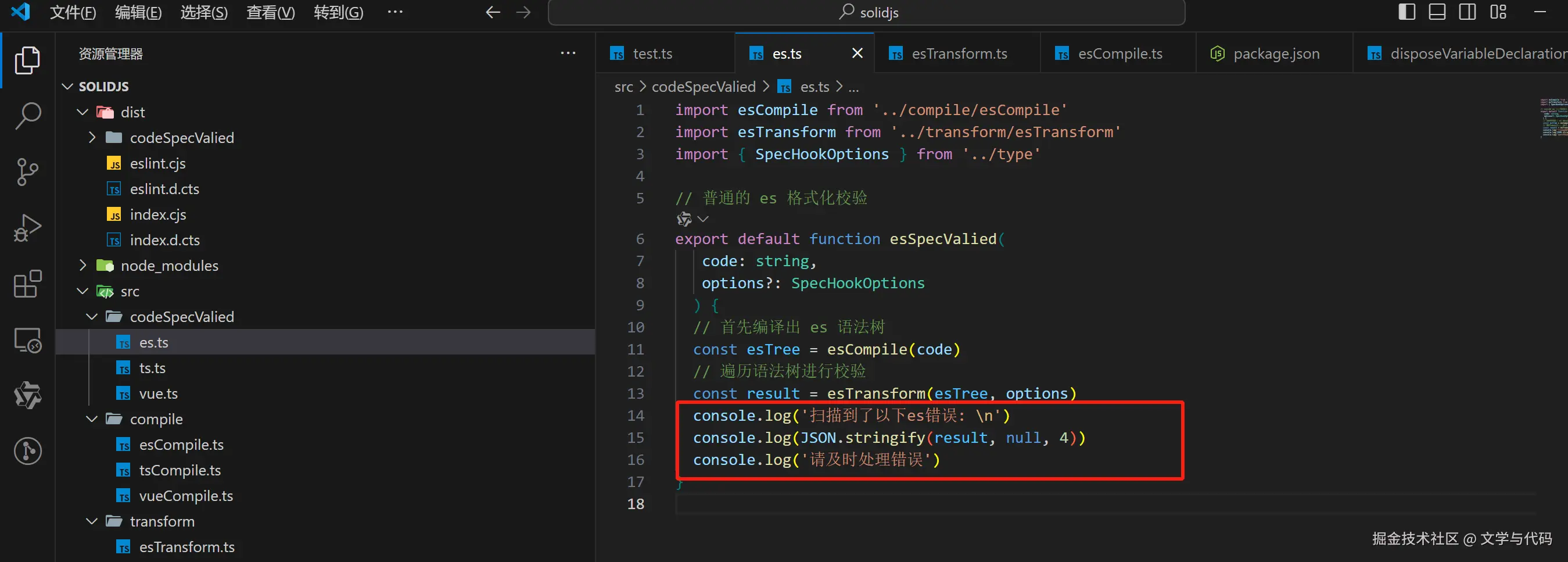The width and height of the screenshot is (1568, 562).
Task: Open ts.ts in the explorer tree
Action: tap(152, 368)
